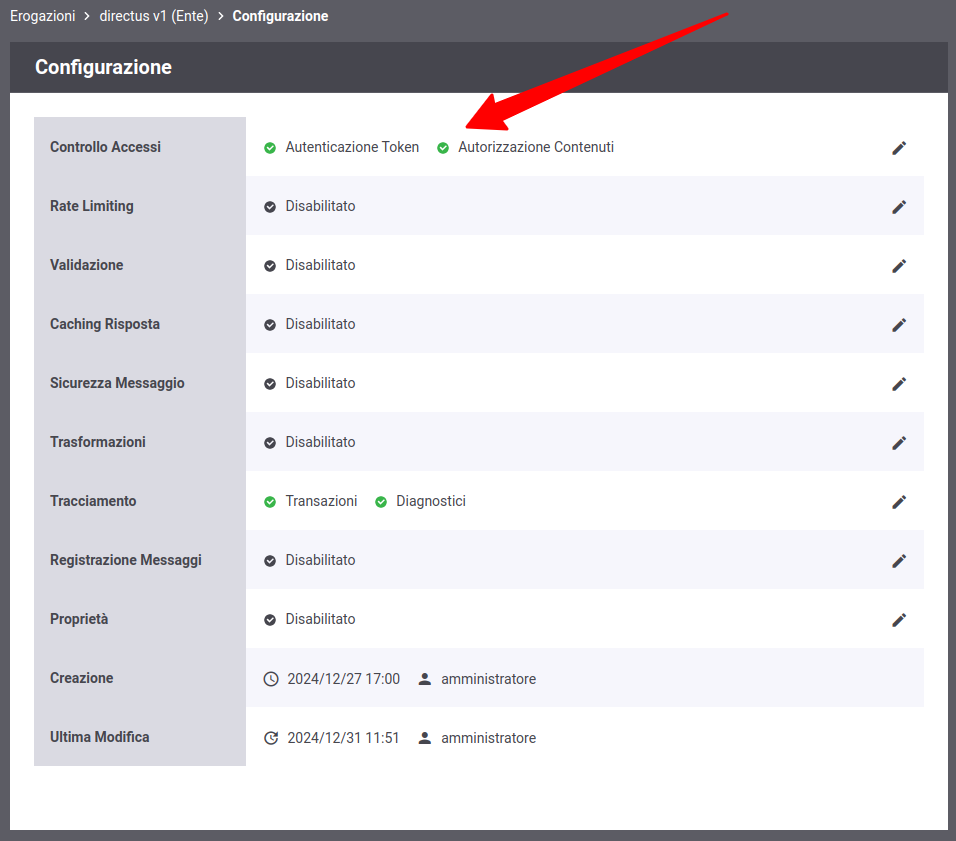Viewport: 956px width, 841px height.
Task: Edit the Controllo Accessi configuration
Action: coord(899,148)
